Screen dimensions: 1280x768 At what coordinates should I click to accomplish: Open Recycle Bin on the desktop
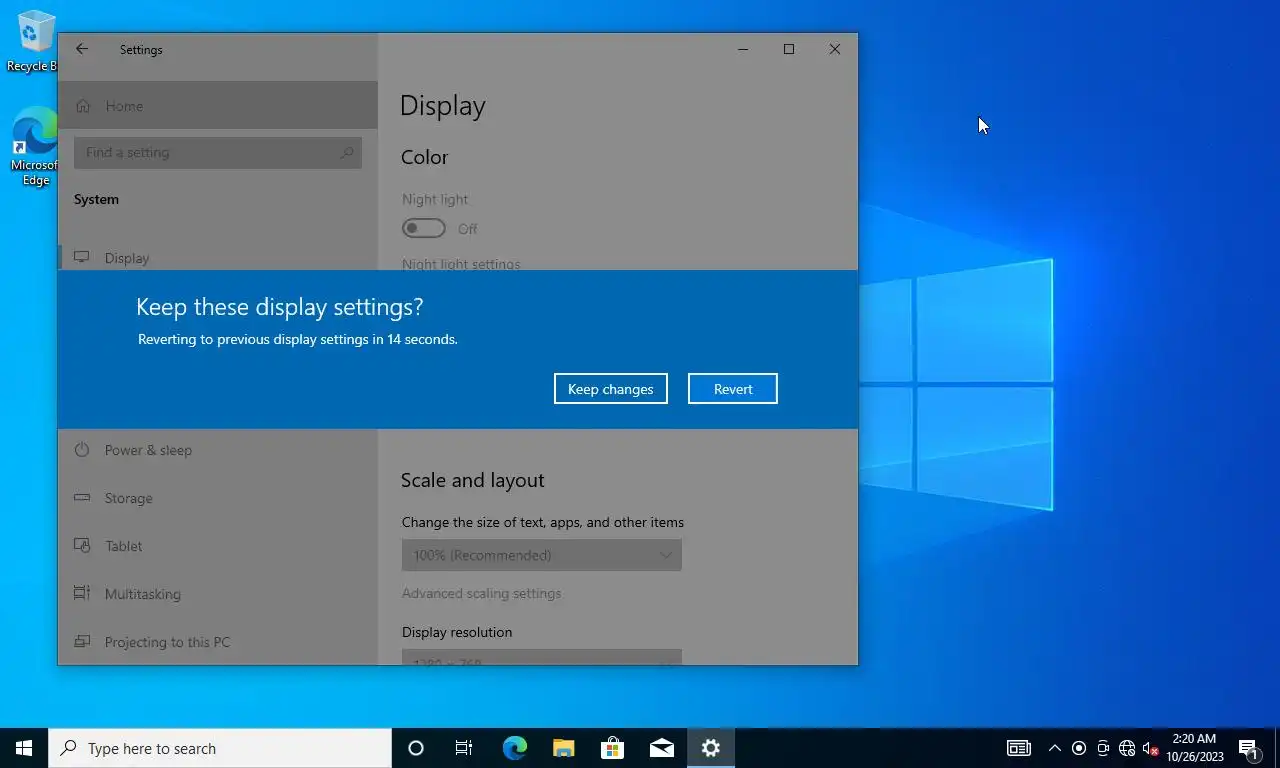coord(33,42)
